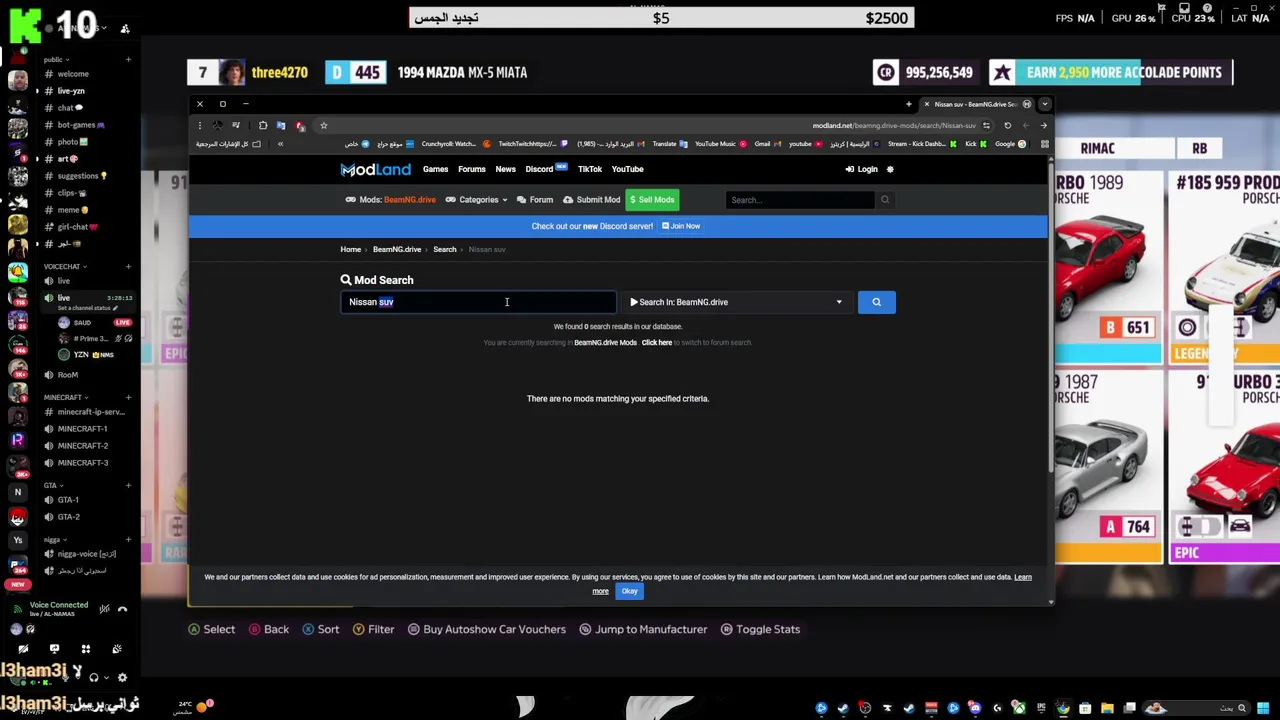The width and height of the screenshot is (1280, 720).
Task: Collapse the GTA category
Action: [52, 485]
